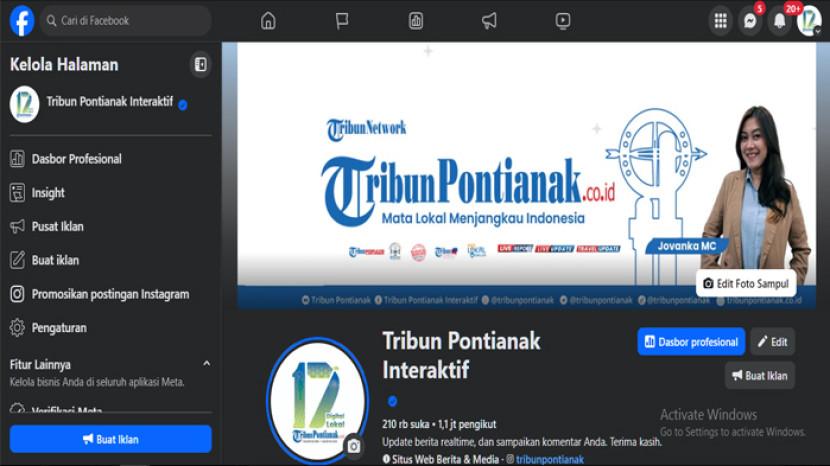830x466 pixels.
Task: Open Dasbor Profesional in sidebar
Action: [76, 159]
